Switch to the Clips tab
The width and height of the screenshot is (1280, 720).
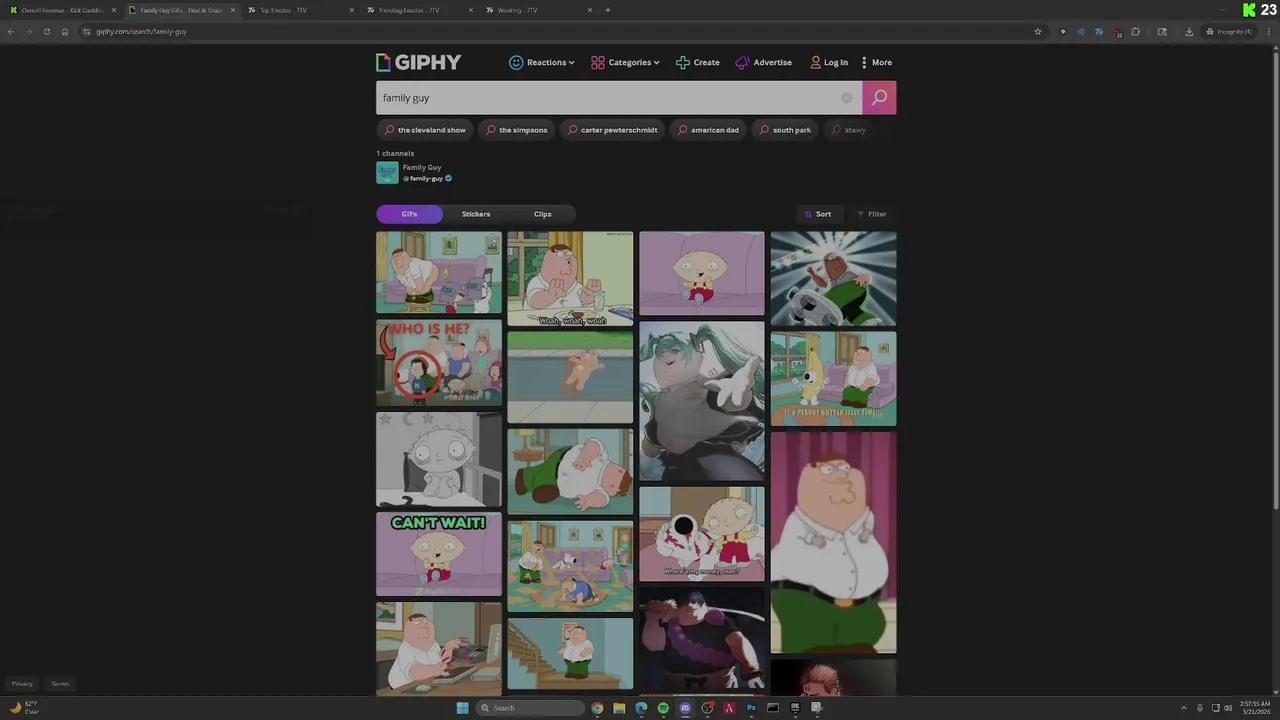click(x=542, y=214)
